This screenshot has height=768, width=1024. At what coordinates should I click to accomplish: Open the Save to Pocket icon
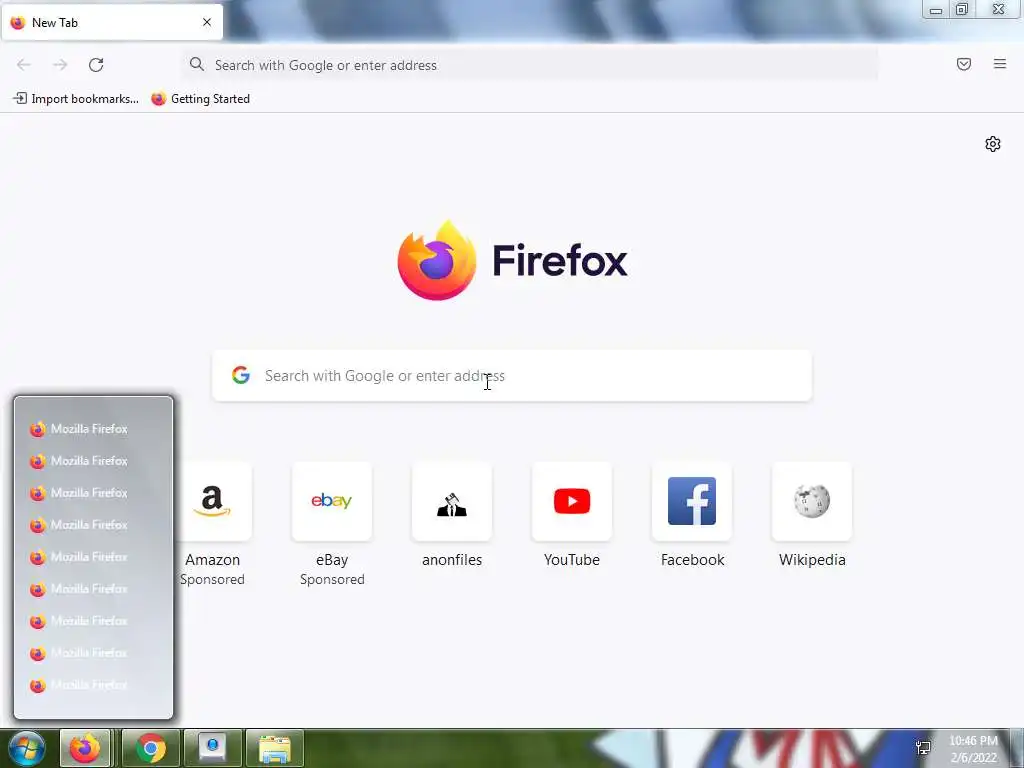[964, 64]
